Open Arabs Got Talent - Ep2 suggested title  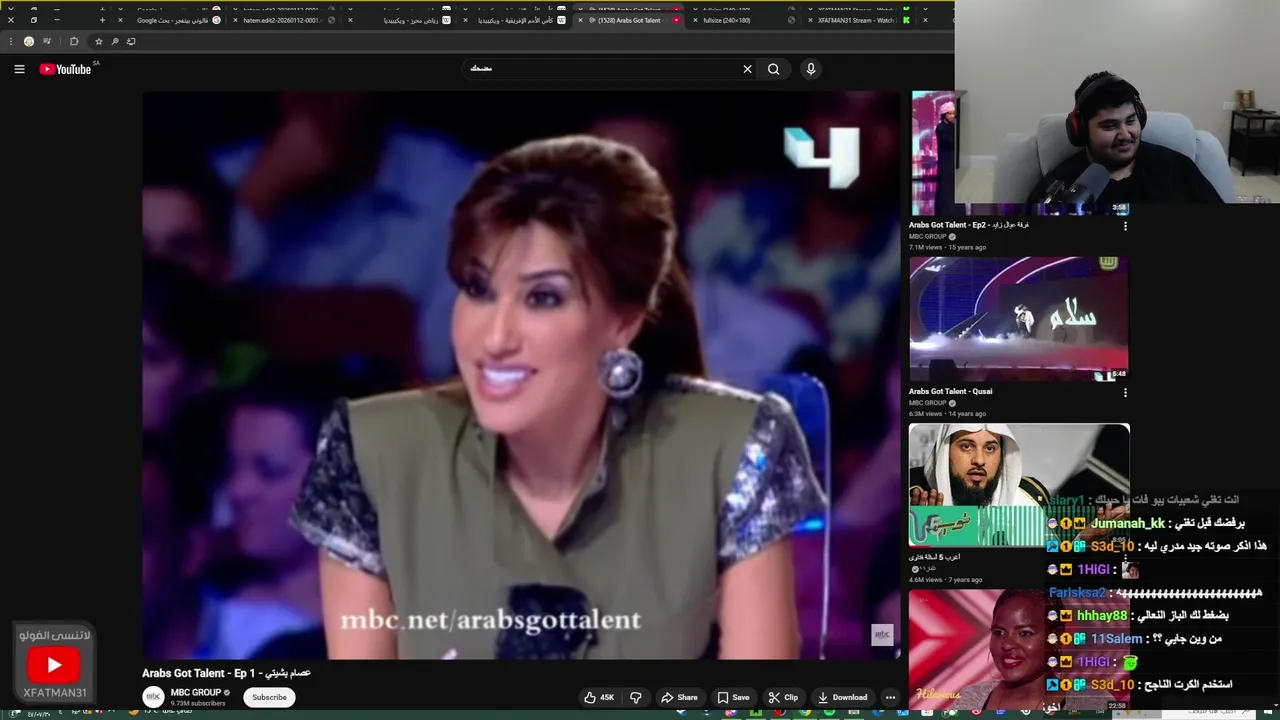pyautogui.click(x=969, y=225)
